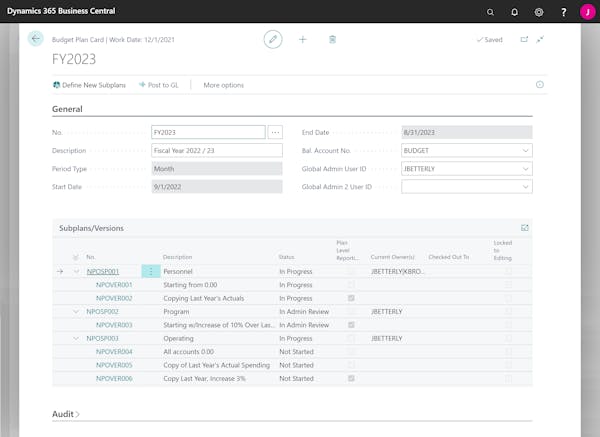Click the back arrow button

pyautogui.click(x=36, y=39)
